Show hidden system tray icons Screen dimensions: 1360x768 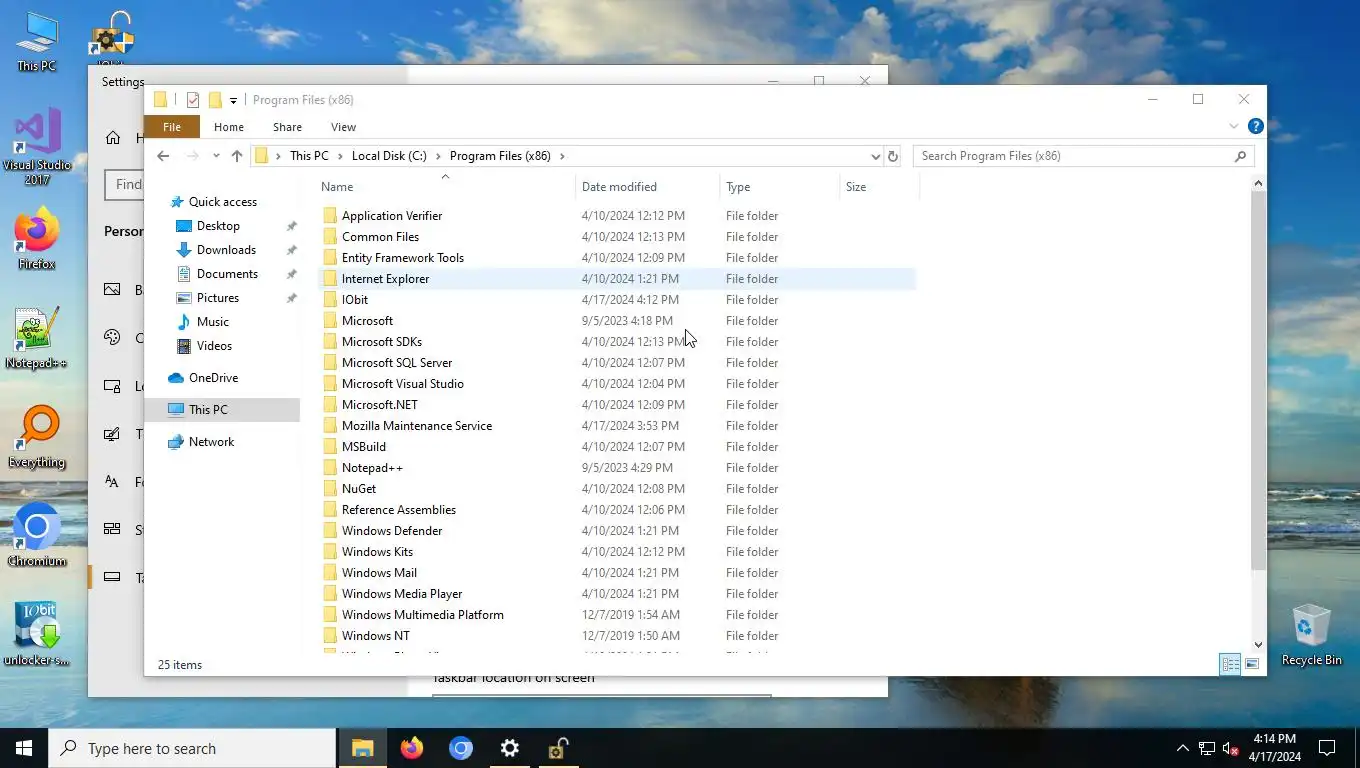point(1183,748)
